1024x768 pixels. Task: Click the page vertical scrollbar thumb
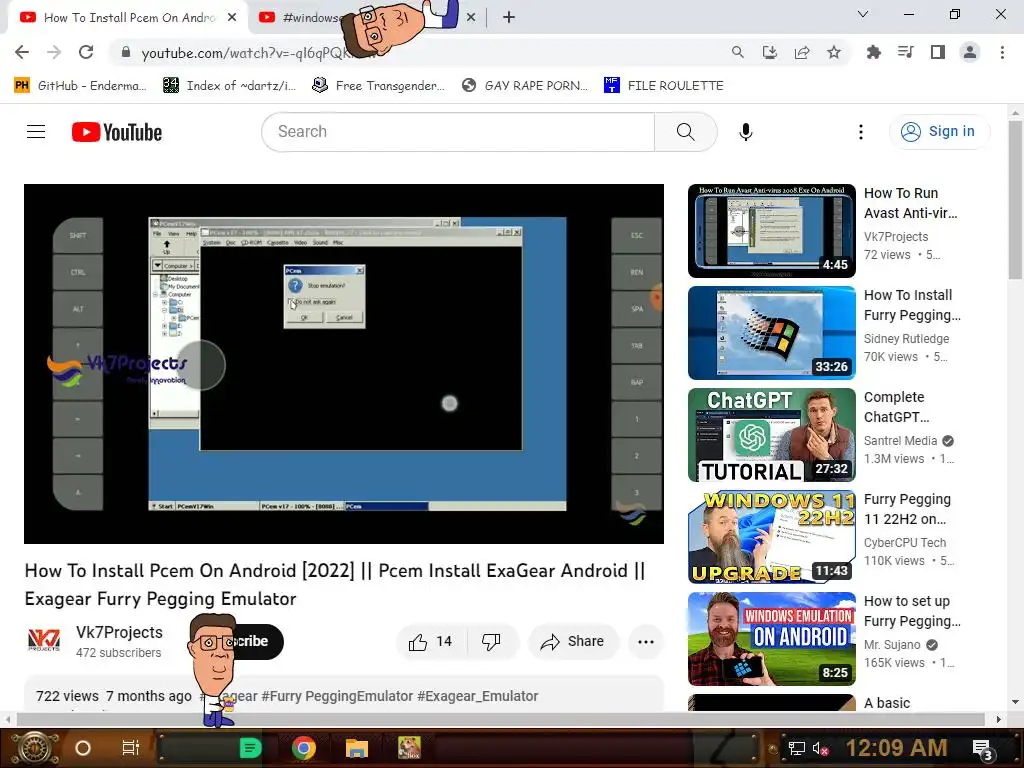(x=1015, y=199)
